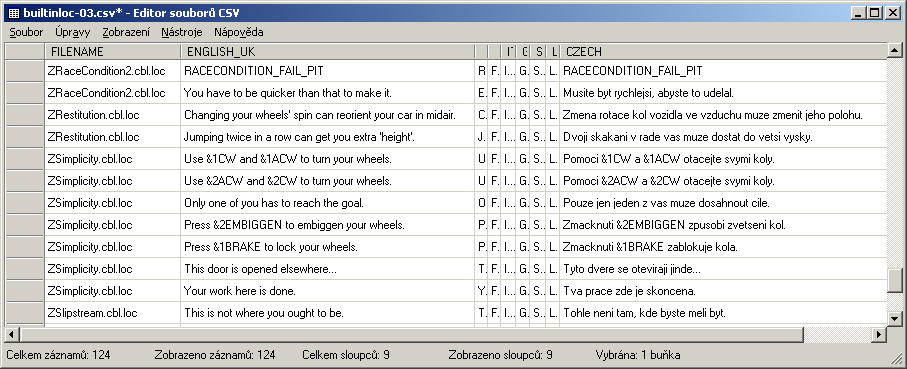Select cell 'Jumping twice in a row can get you extra height'

coord(327,136)
